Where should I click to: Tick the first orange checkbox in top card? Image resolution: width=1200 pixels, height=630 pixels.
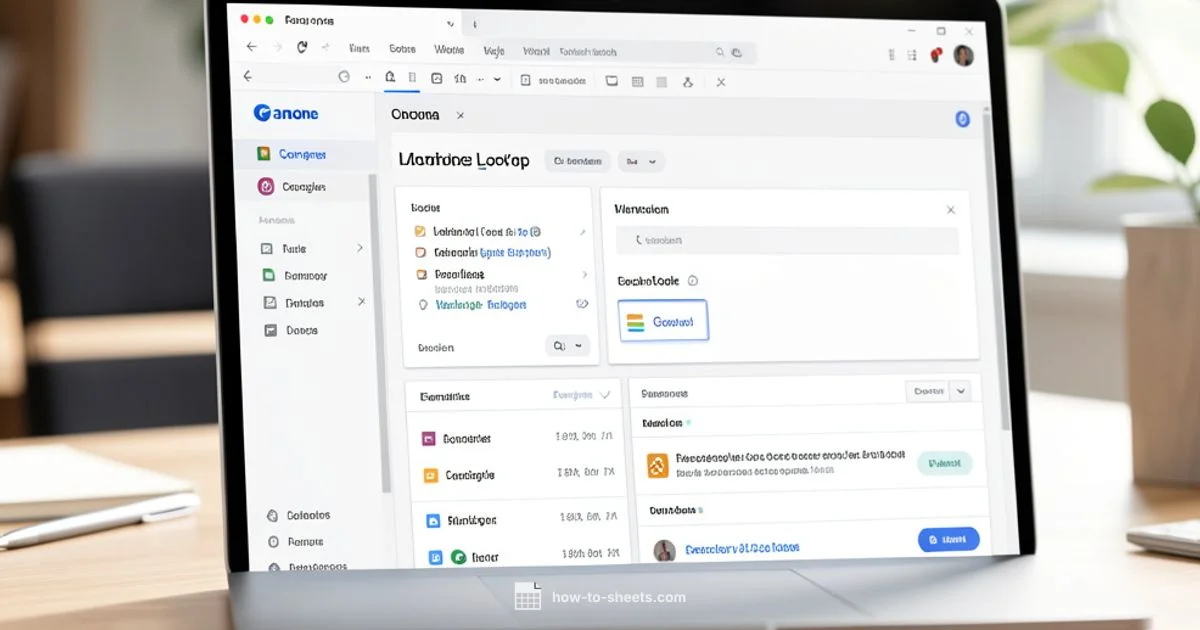pos(420,231)
